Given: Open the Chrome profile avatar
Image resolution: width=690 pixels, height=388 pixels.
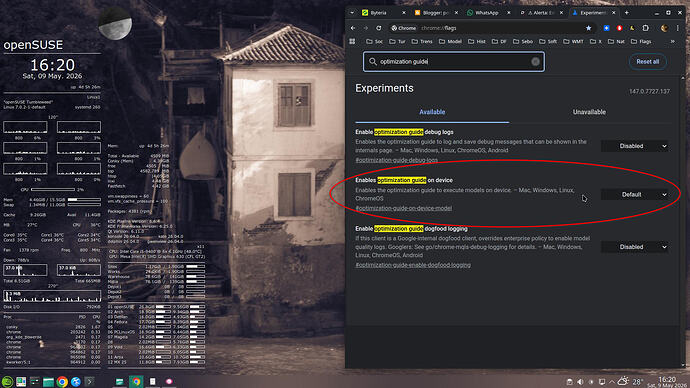Looking at the screenshot, I should click(664, 28).
